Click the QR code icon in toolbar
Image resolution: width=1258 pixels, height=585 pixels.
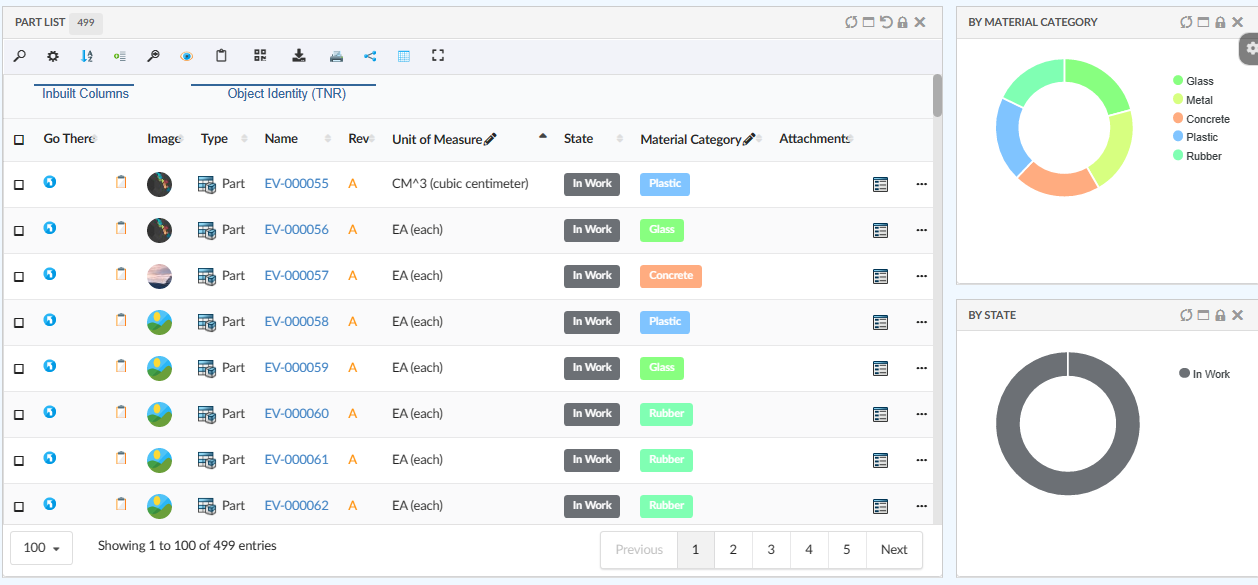(x=260, y=56)
